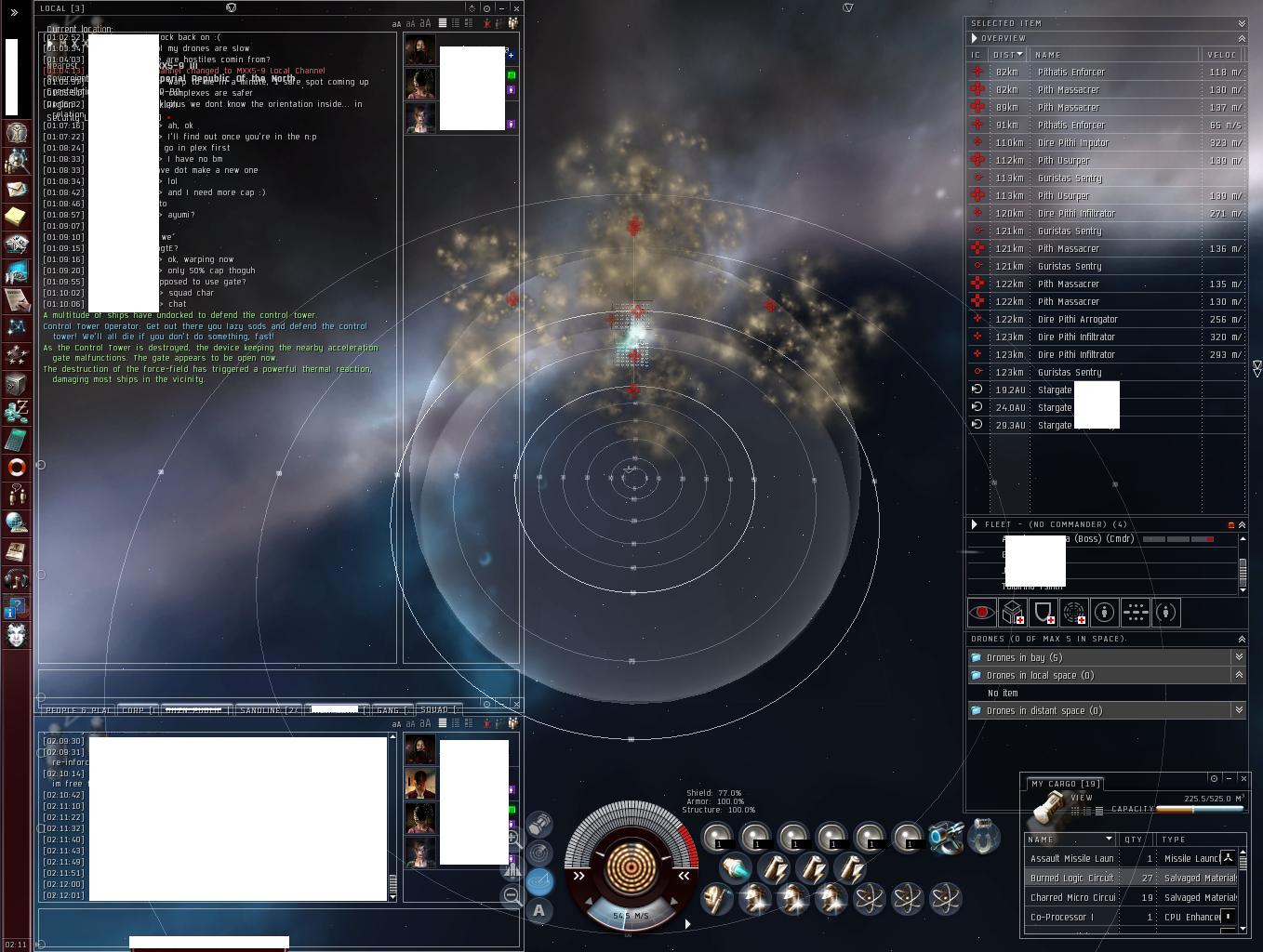1263x952 pixels.
Task: Collapse the Fleet panel chevron
Action: pos(1242,524)
